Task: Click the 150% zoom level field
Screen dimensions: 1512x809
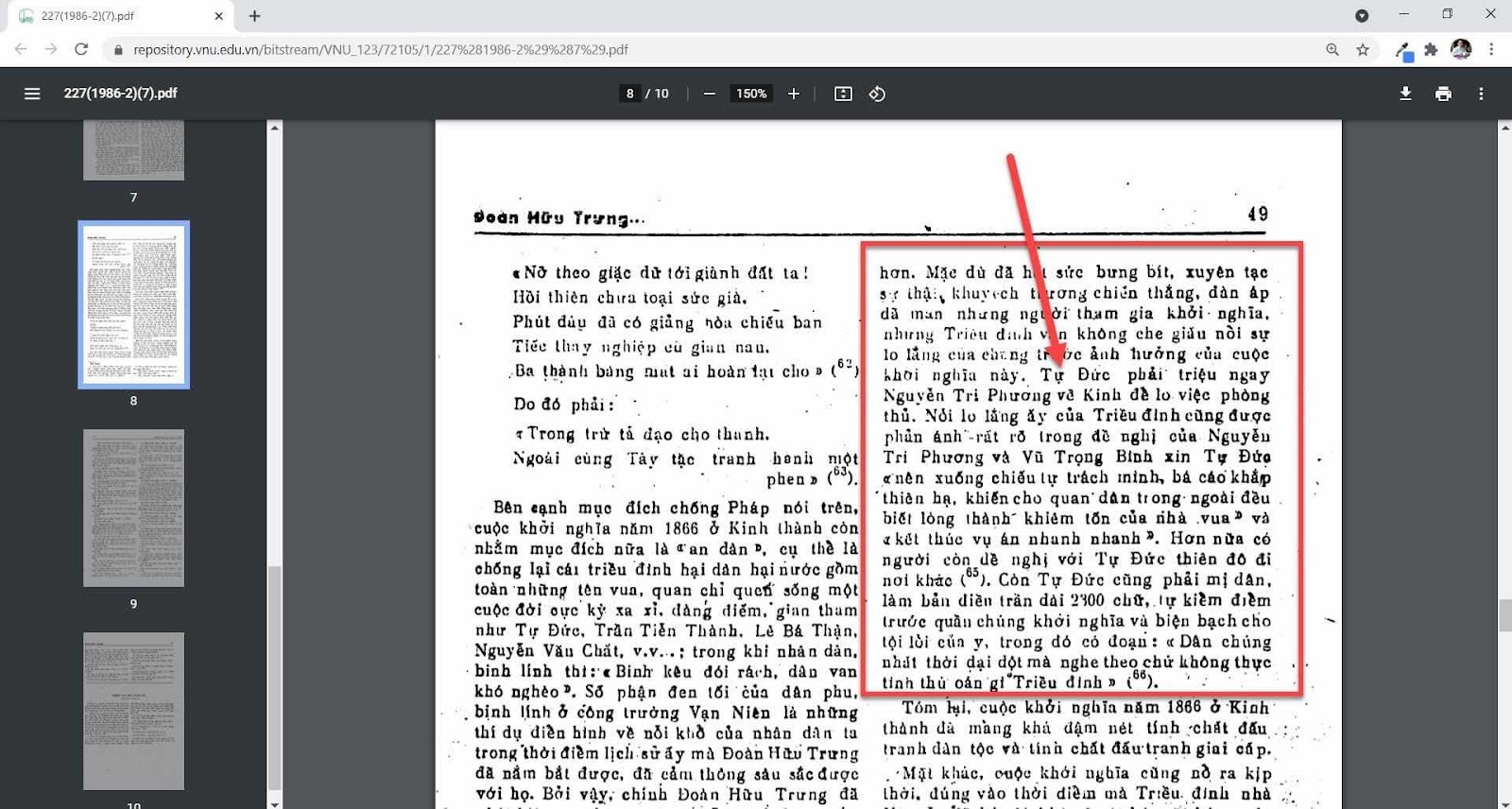Action: click(x=751, y=94)
